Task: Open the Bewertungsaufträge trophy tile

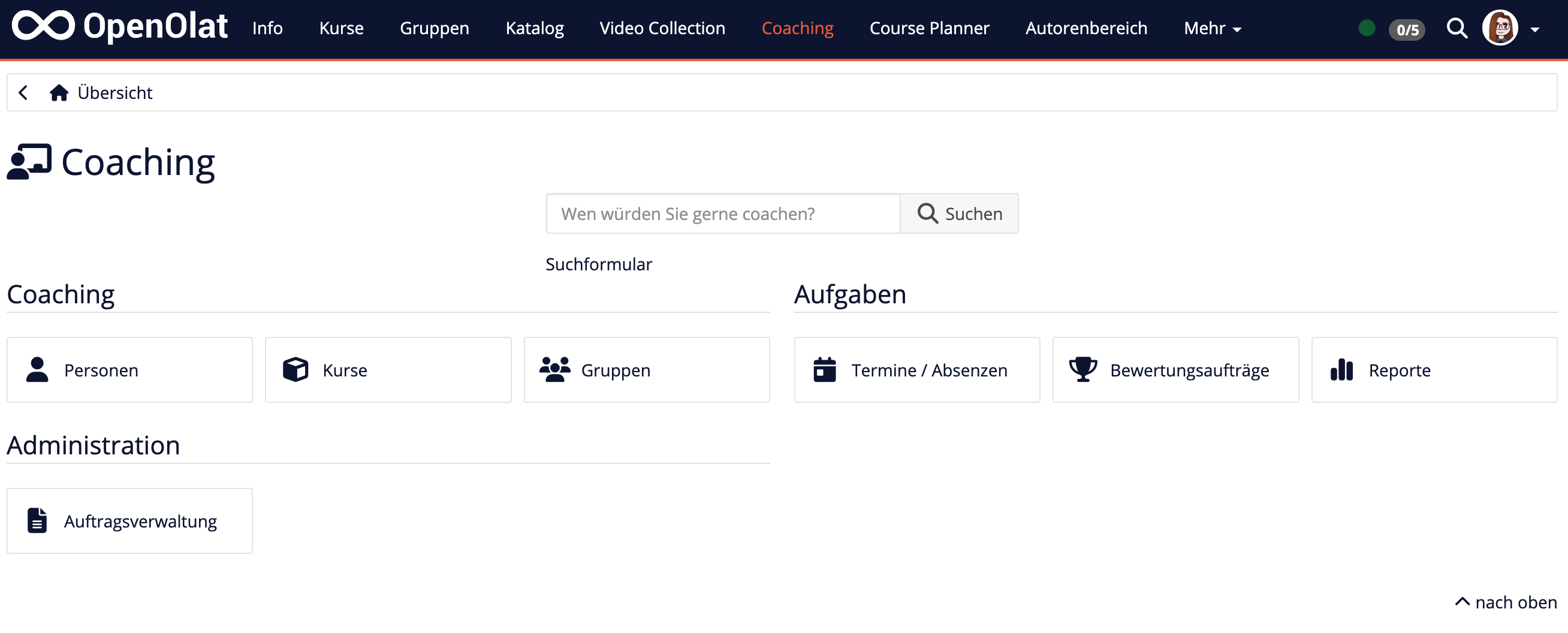Action: [1175, 369]
